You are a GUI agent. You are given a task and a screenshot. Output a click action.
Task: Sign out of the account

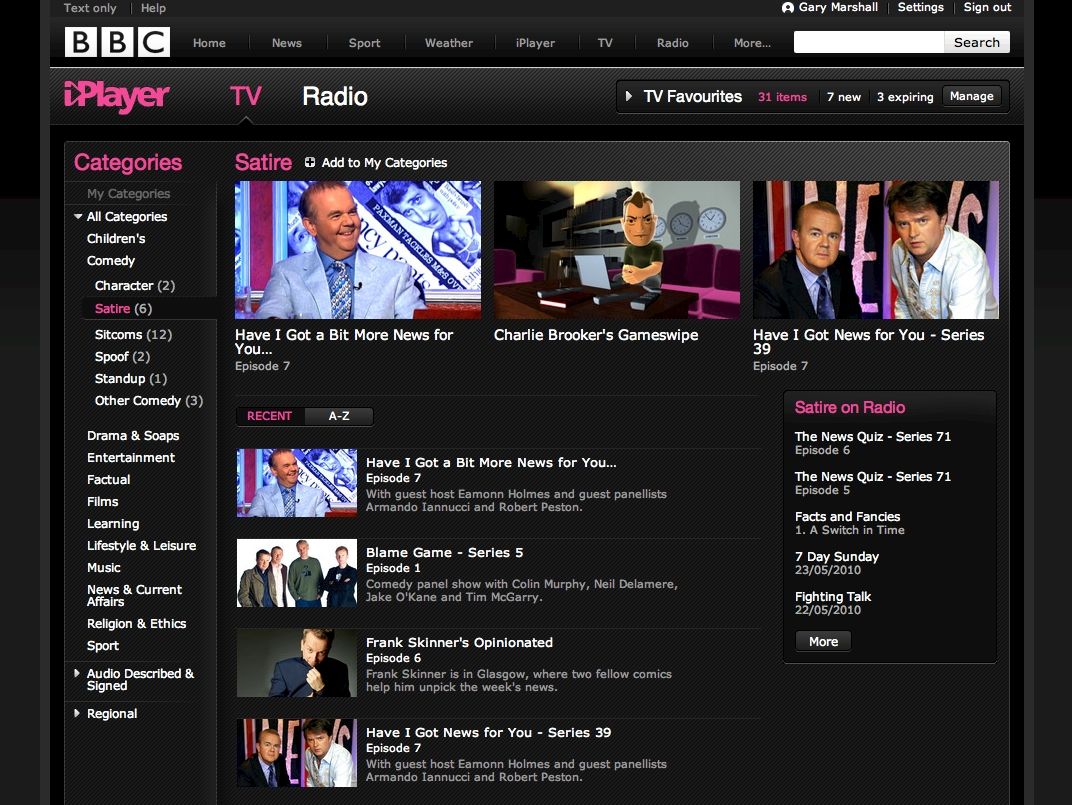tap(986, 8)
